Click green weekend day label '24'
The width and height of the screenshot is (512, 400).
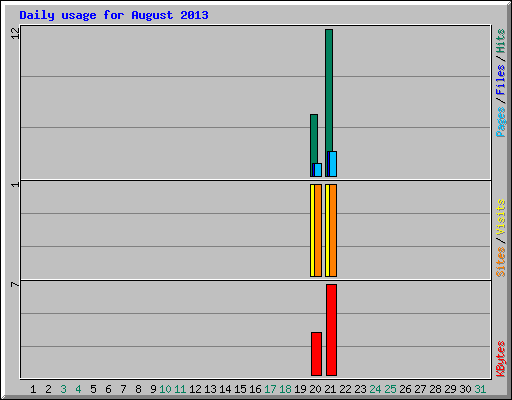(x=375, y=389)
